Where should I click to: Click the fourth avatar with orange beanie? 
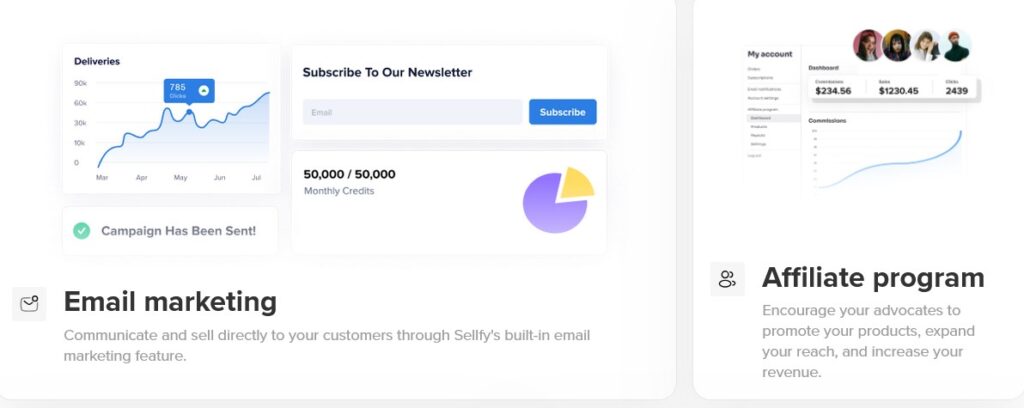click(x=956, y=45)
